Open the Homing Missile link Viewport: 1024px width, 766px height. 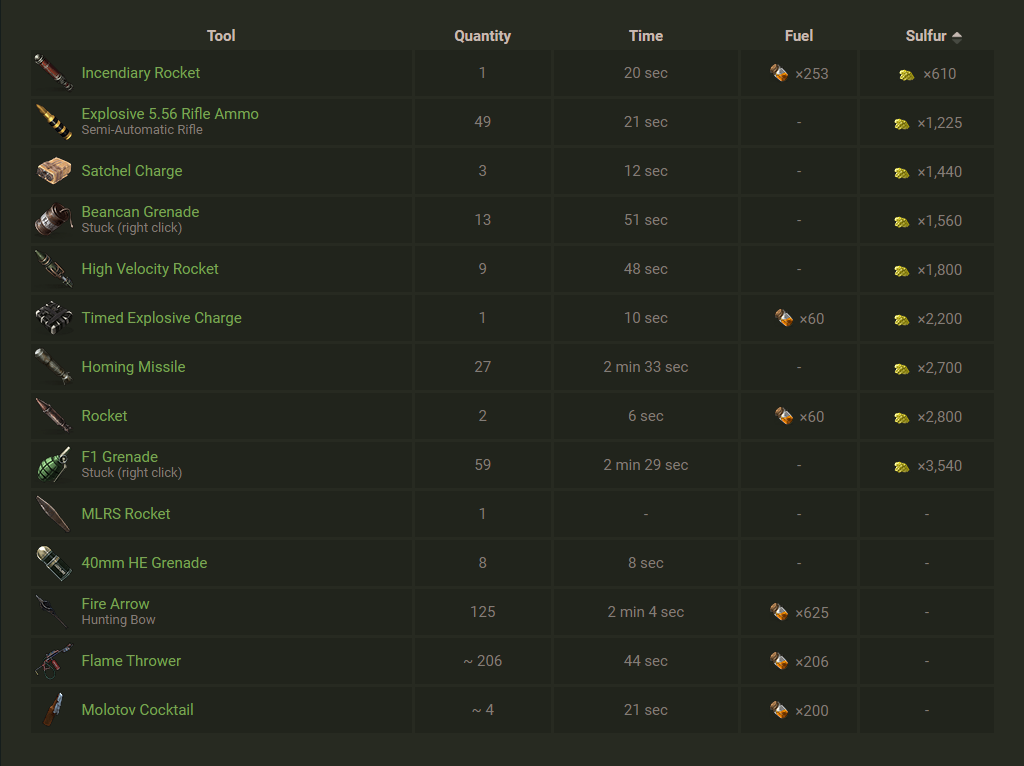pos(133,367)
